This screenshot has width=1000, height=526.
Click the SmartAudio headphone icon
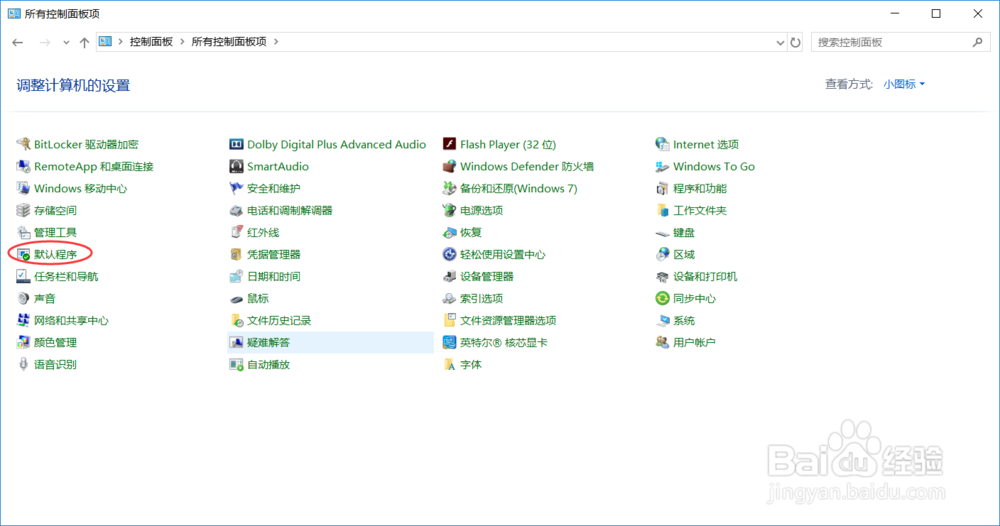click(237, 166)
